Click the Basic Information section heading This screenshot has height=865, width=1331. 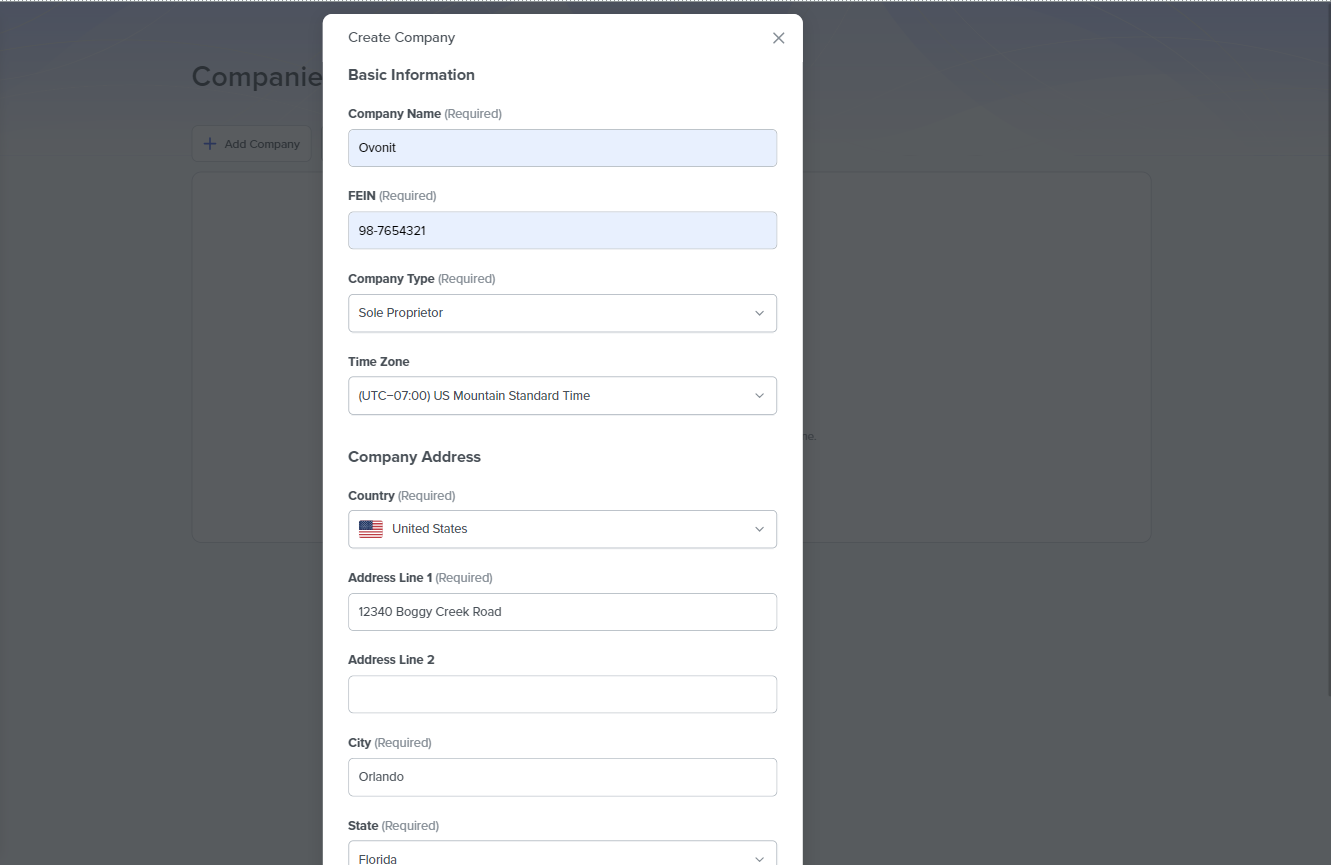411,75
